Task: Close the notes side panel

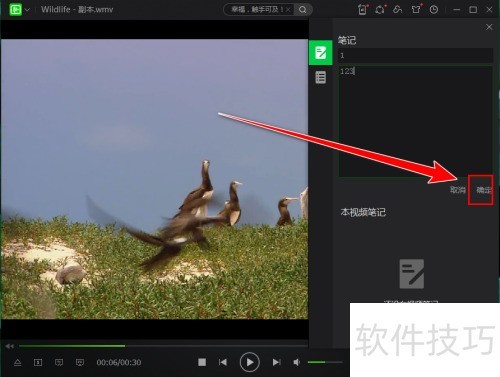Action: (x=489, y=27)
